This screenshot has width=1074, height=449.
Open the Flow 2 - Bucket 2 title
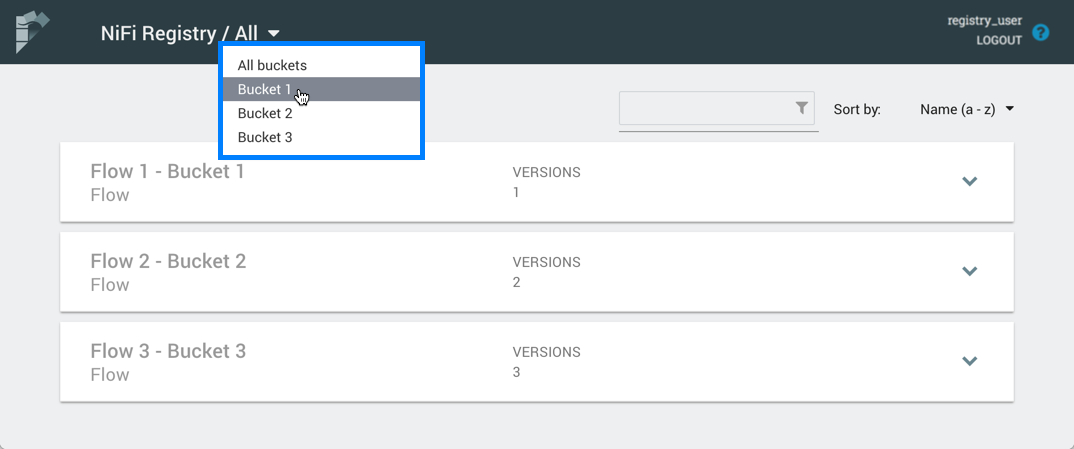point(167,261)
